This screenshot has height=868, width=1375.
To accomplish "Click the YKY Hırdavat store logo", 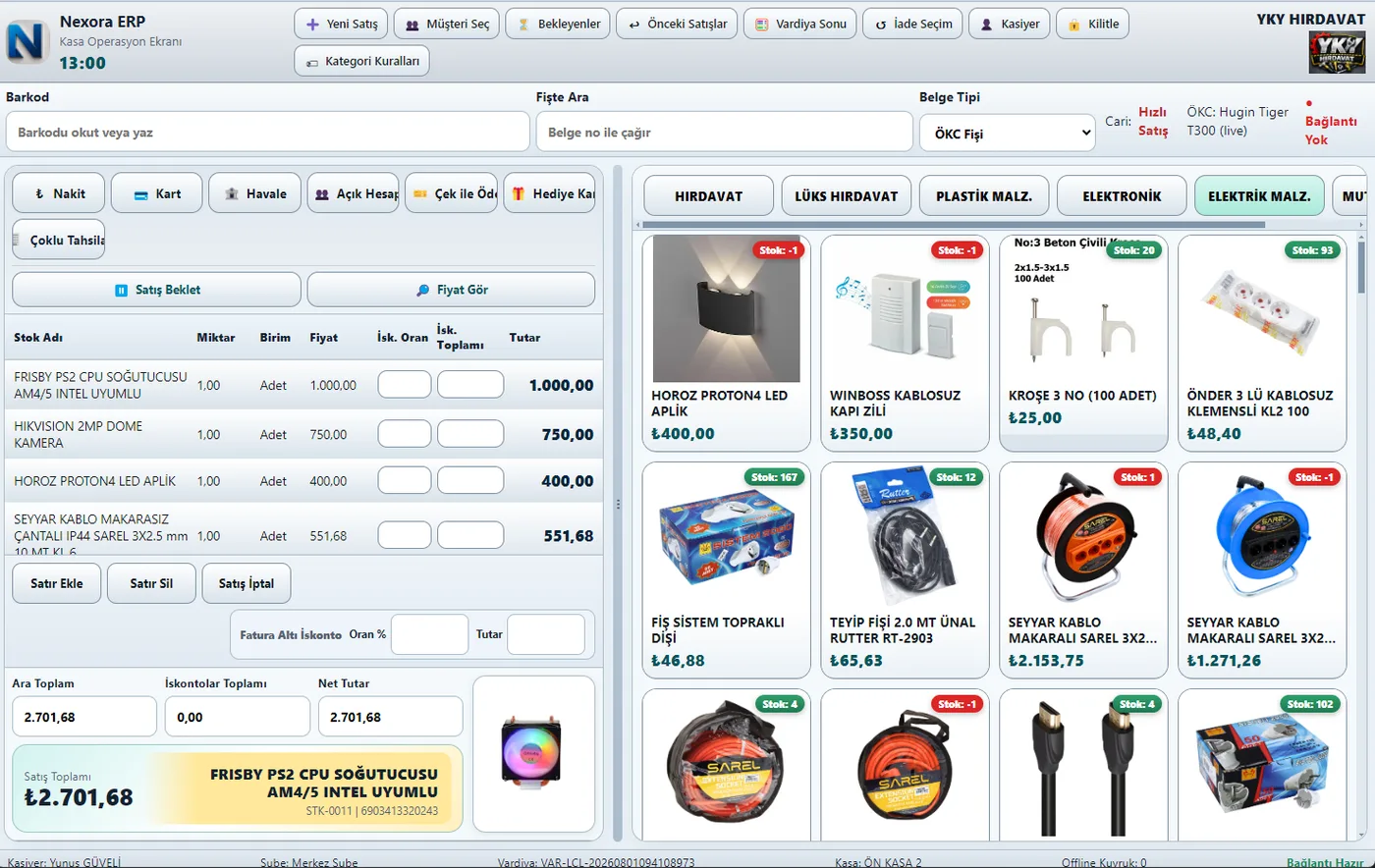I will click(x=1338, y=52).
